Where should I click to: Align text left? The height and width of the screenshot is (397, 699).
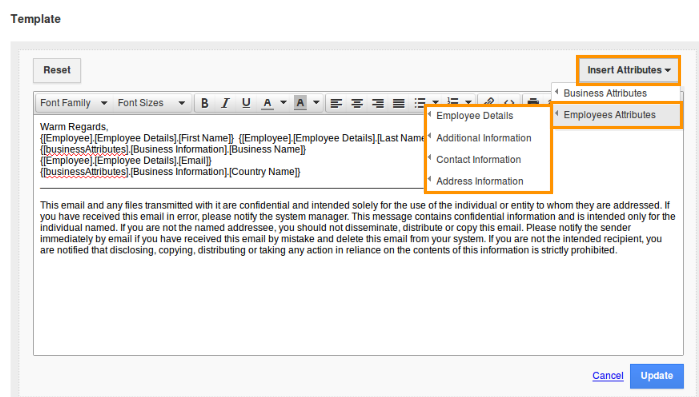tap(336, 103)
